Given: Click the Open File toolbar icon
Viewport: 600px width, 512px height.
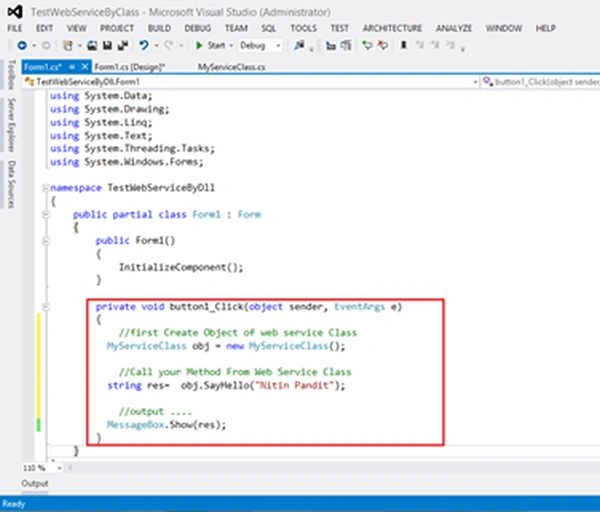Looking at the screenshot, I should pos(92,46).
